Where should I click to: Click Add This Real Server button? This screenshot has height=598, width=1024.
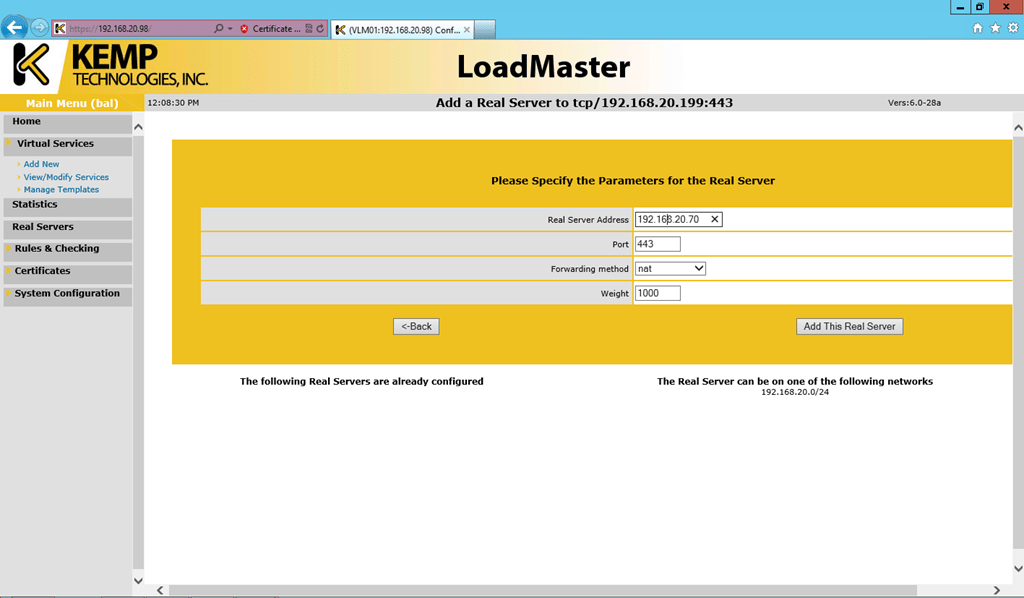pyautogui.click(x=849, y=326)
